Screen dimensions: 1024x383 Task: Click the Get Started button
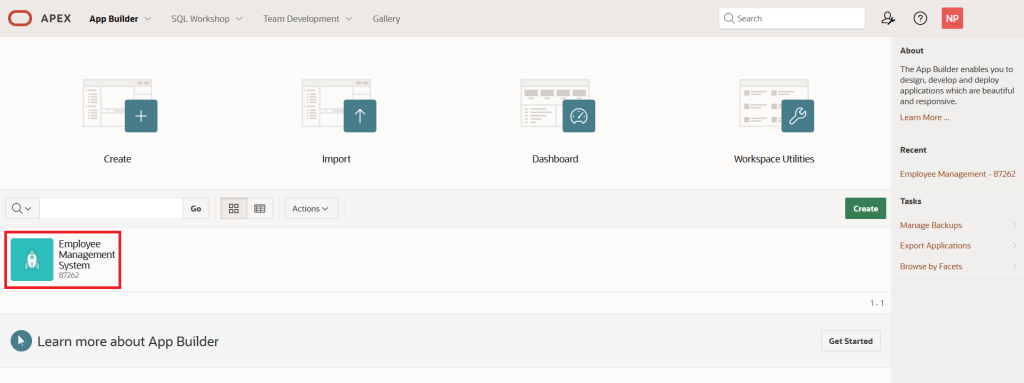pyautogui.click(x=850, y=341)
